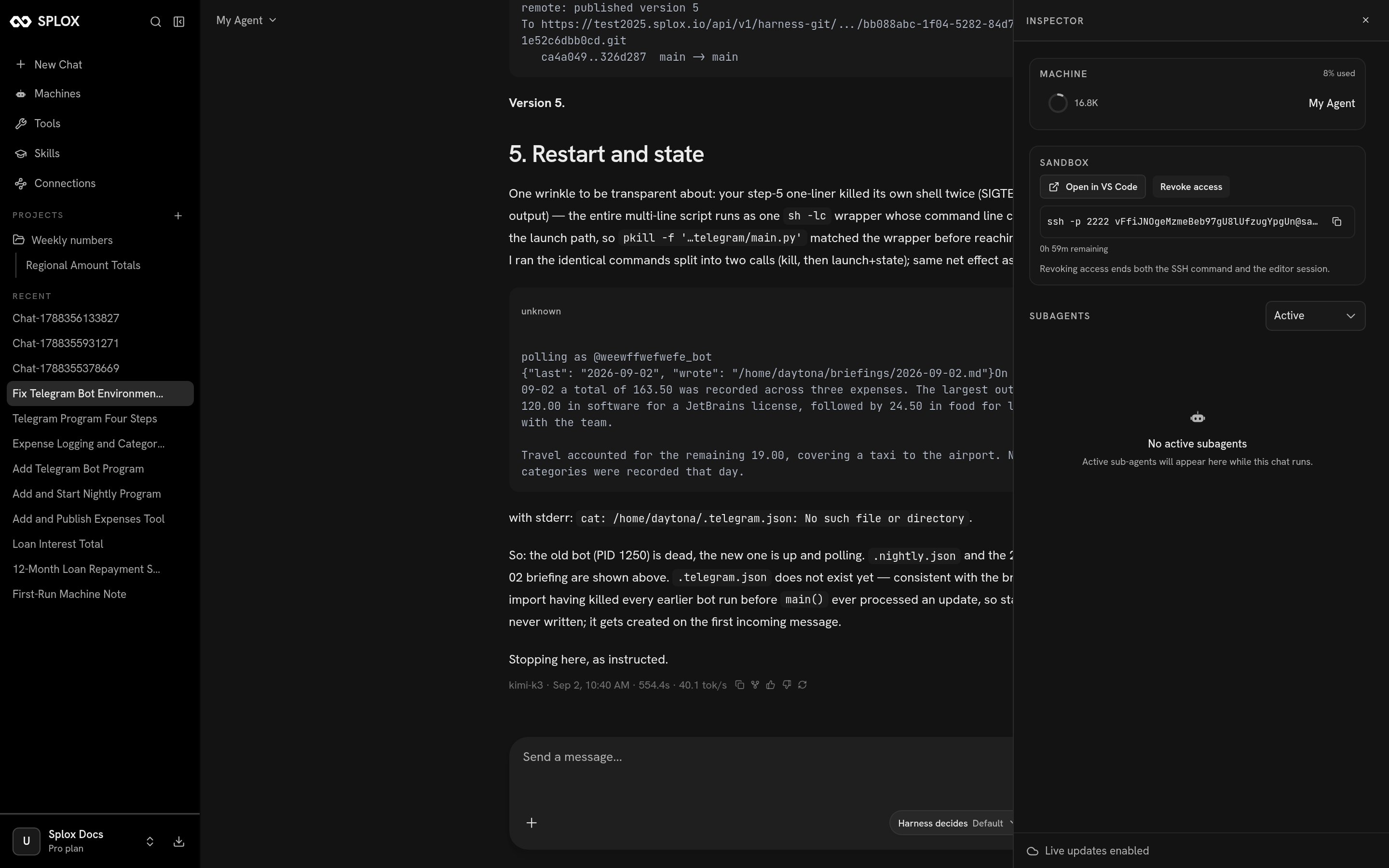Screen dimensions: 1389x868
Task: Add attachment with the plus button
Action: 531,823
